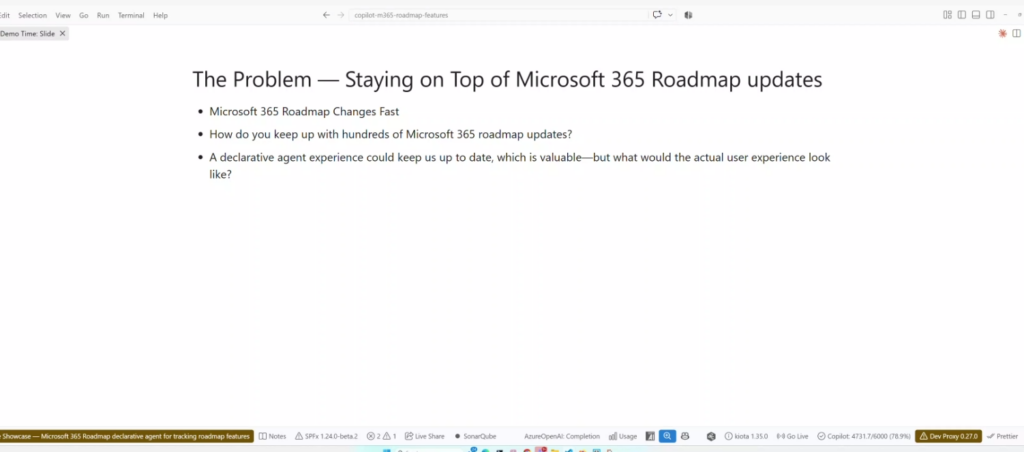Open the Copilot chat icon in title bar
Viewport: 1024px width, 452px height.
(657, 15)
